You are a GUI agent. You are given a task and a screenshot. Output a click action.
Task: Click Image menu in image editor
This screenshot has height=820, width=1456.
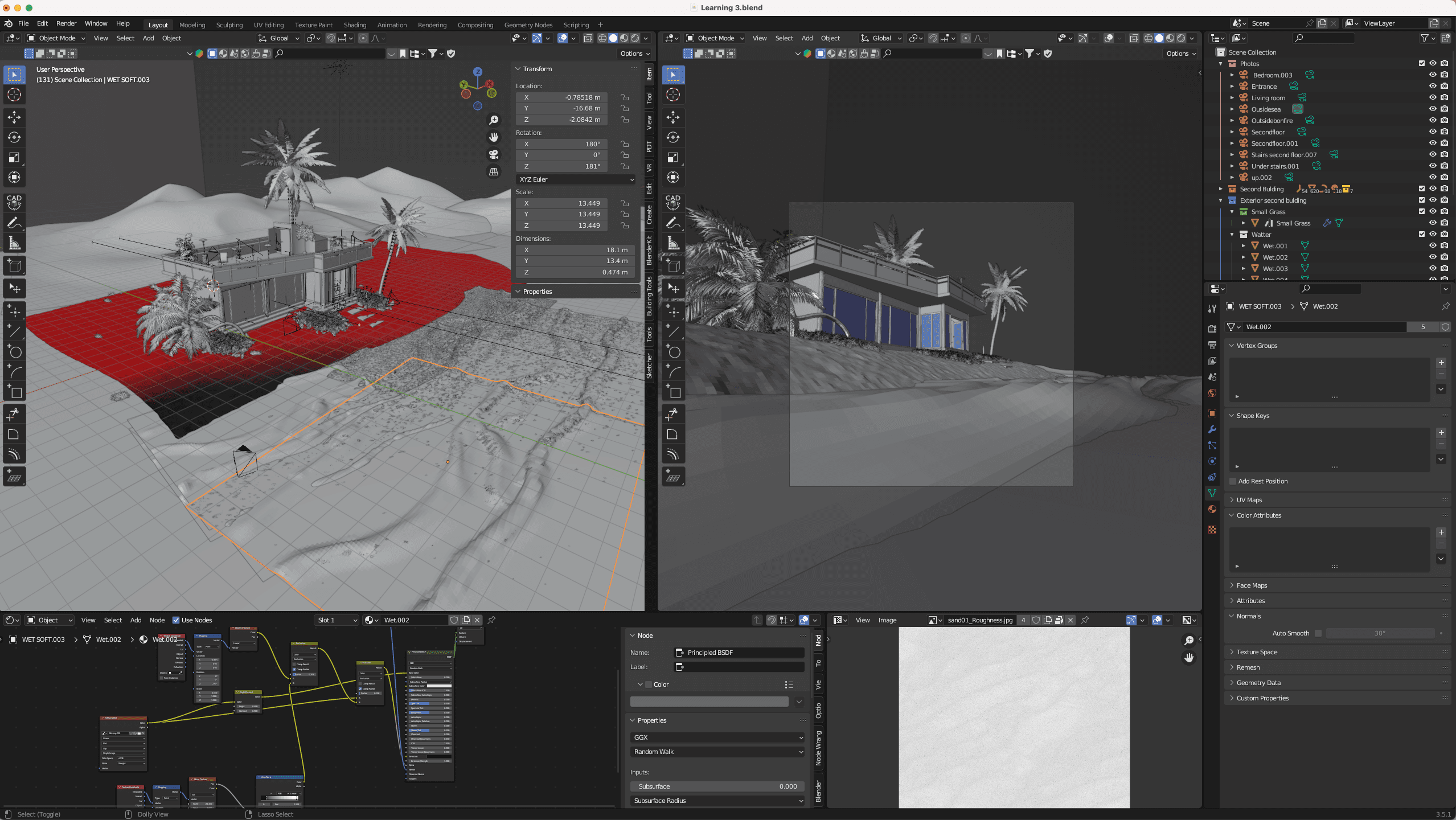[887, 620]
